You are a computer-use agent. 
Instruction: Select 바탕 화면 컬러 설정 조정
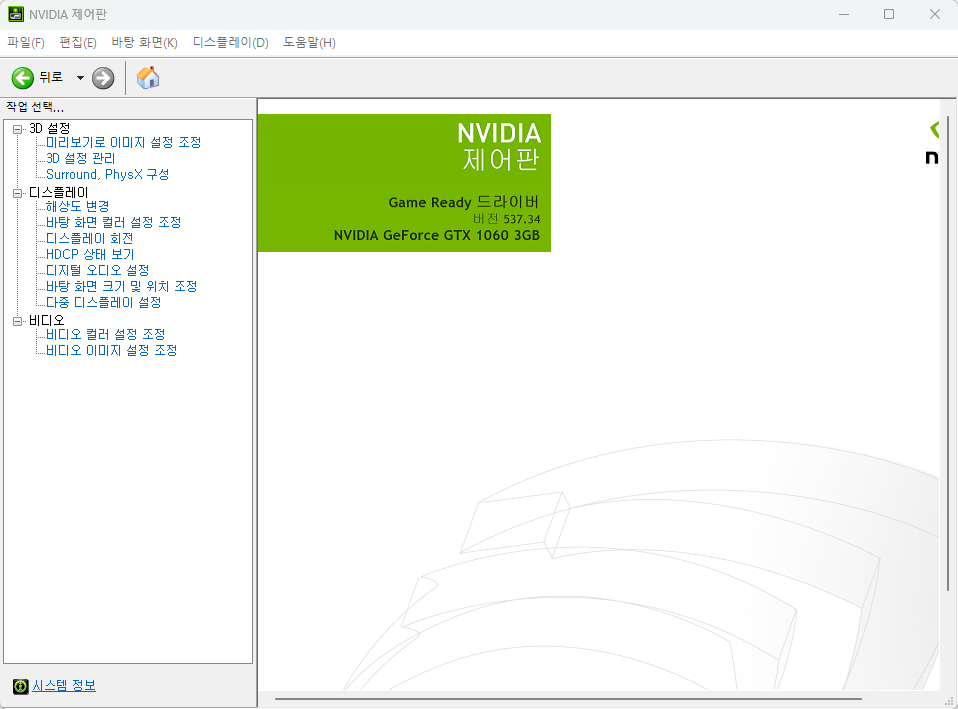[x=114, y=222]
